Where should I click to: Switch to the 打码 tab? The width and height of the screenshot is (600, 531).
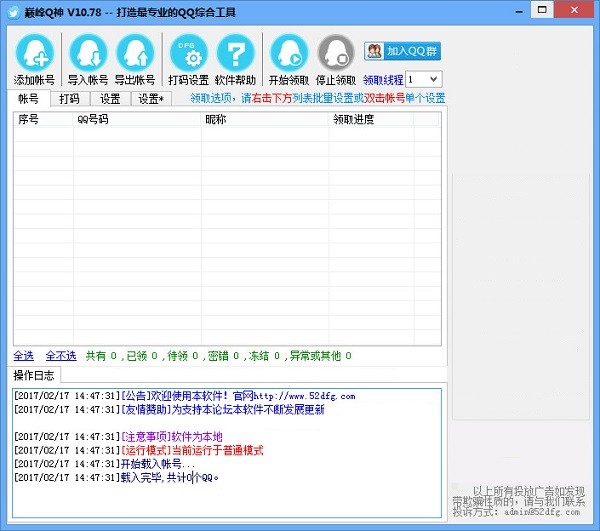tap(70, 99)
